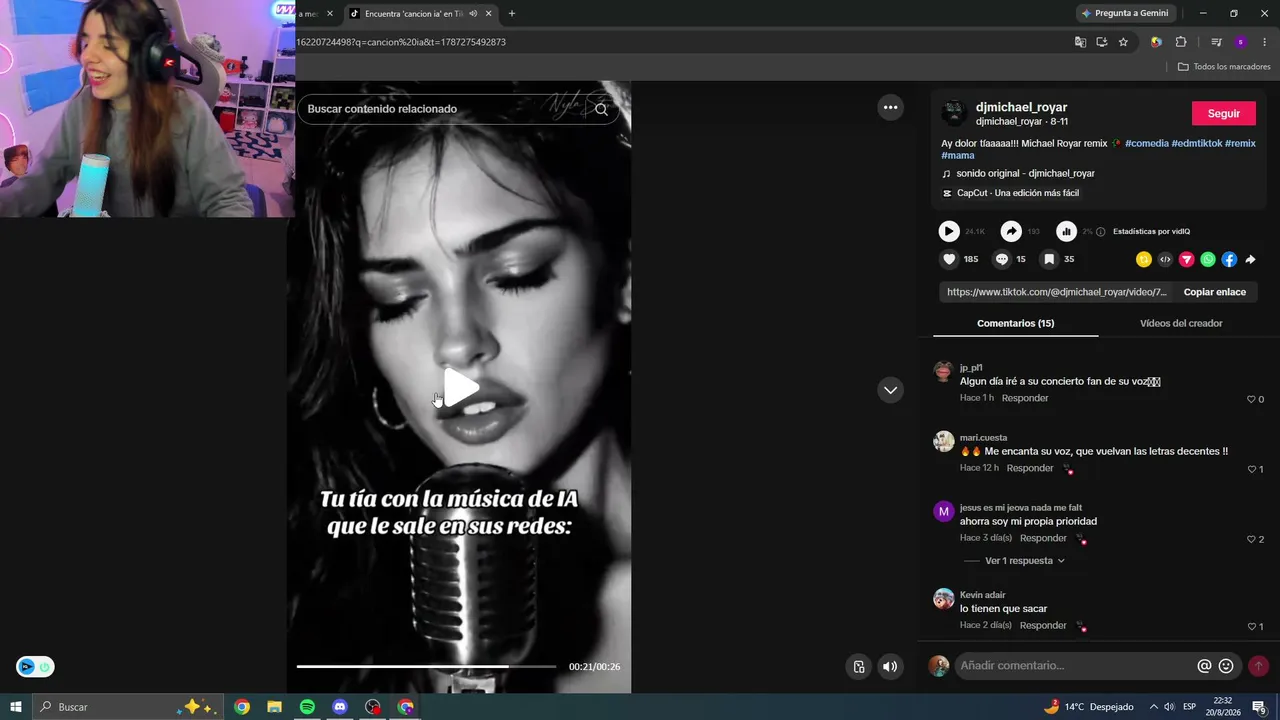Open the #mama hashtag

[958, 156]
